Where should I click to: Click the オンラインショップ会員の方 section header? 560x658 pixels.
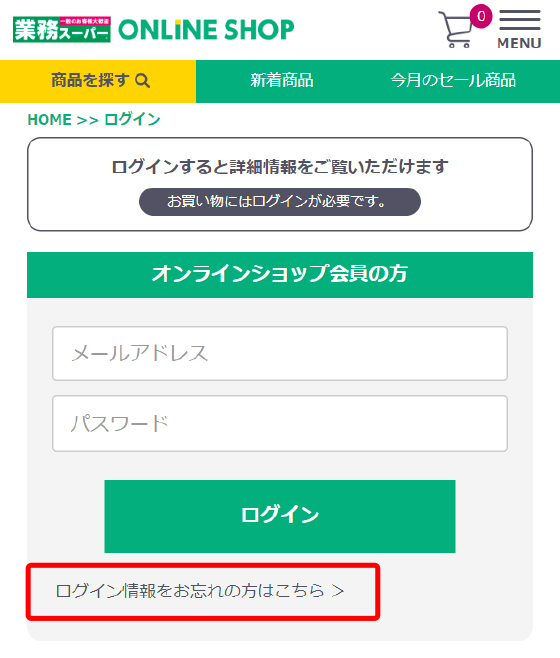coord(280,275)
